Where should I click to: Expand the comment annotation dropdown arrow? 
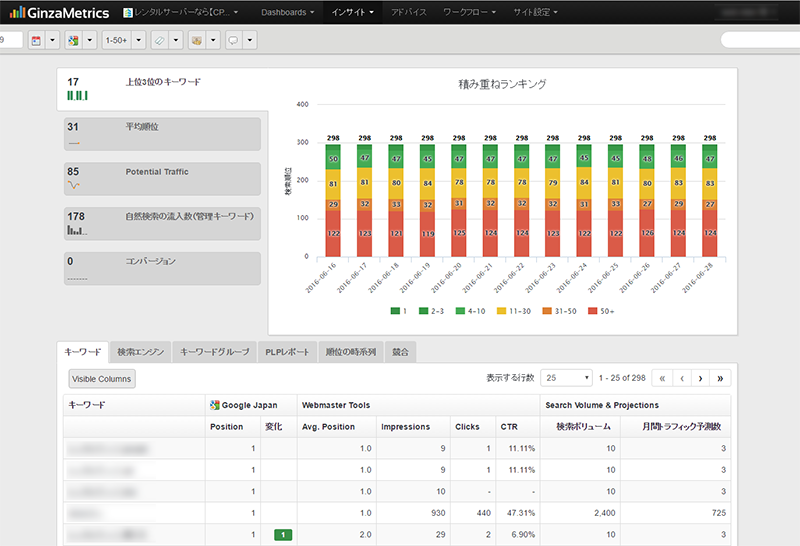[x=249, y=40]
